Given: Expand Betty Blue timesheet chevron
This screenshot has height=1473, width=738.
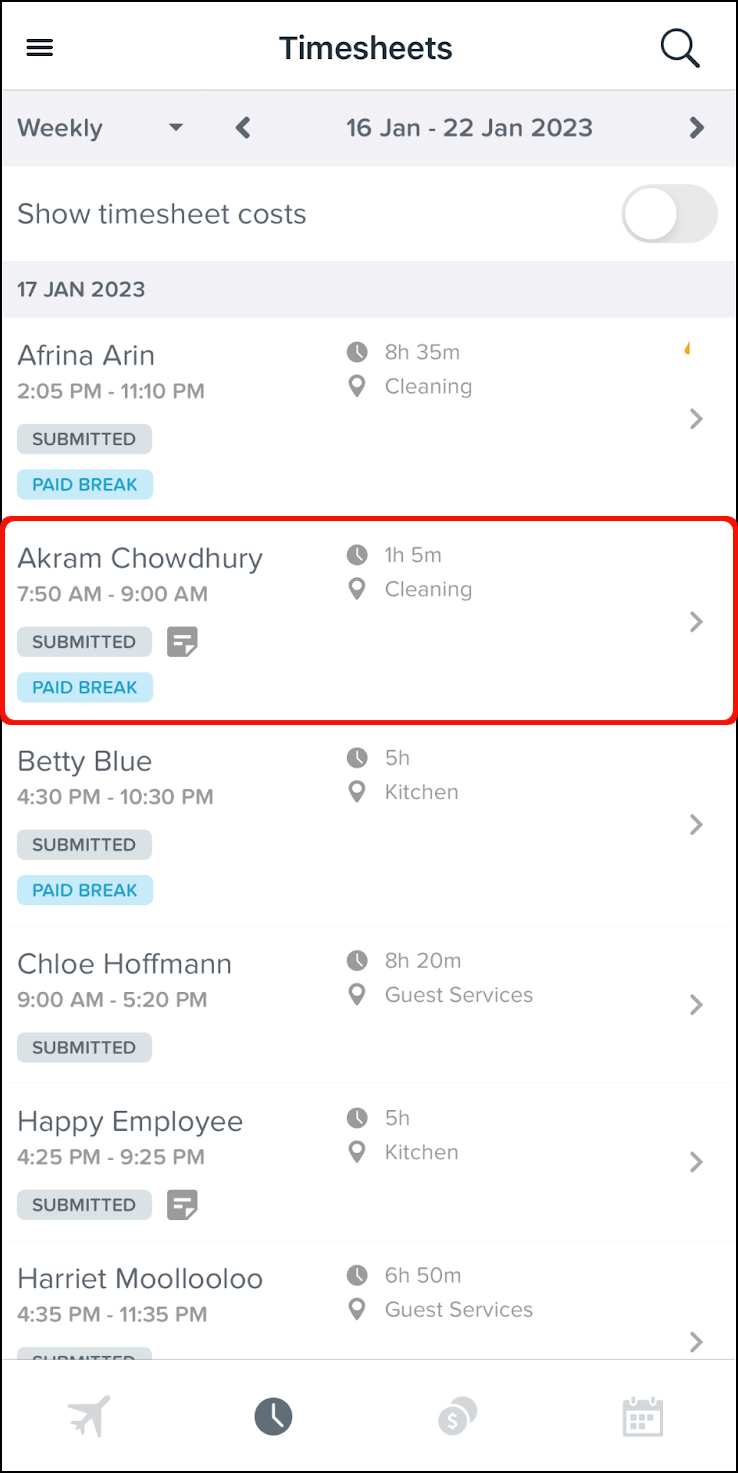Looking at the screenshot, I should 697,824.
